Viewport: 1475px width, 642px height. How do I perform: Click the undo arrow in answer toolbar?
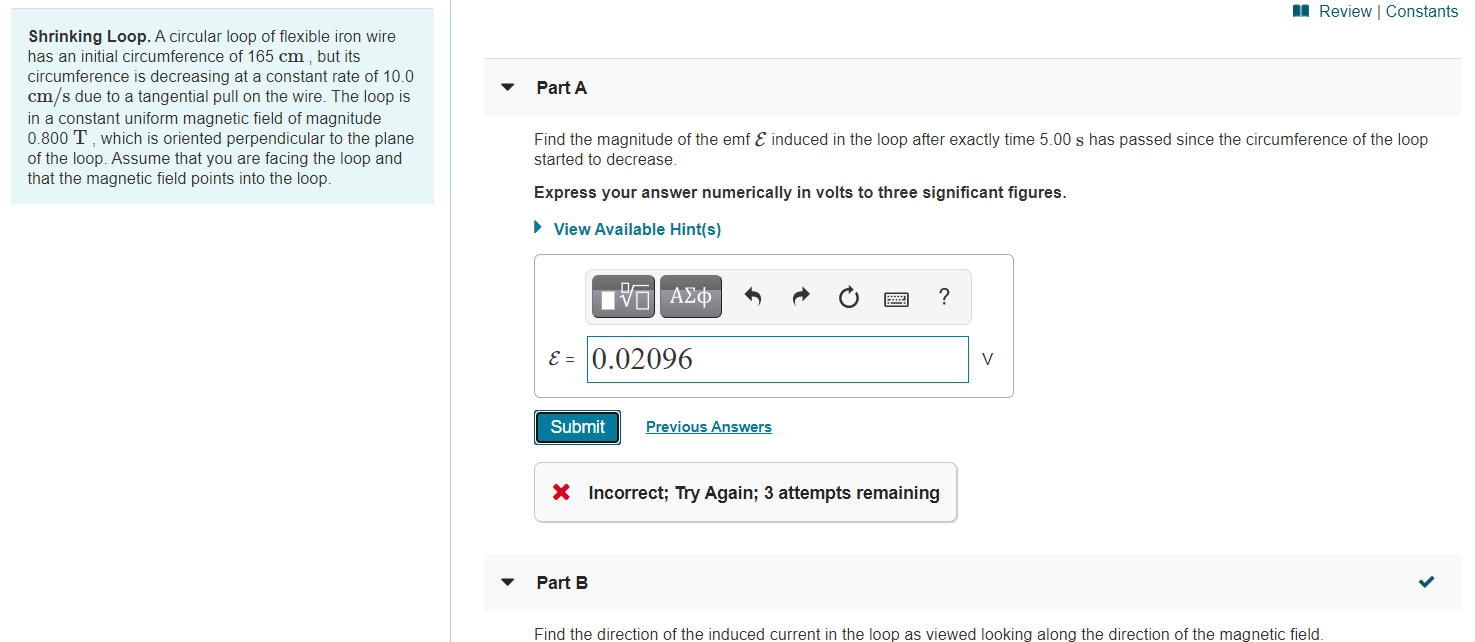(x=752, y=296)
